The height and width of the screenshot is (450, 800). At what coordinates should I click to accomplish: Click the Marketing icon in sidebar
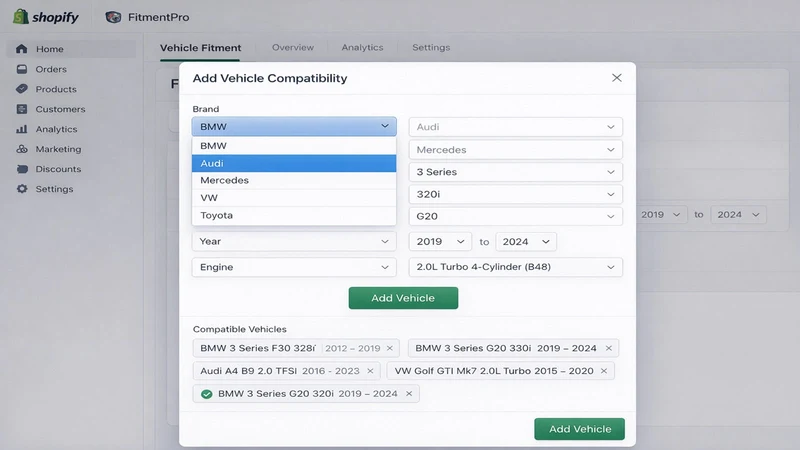(x=21, y=149)
